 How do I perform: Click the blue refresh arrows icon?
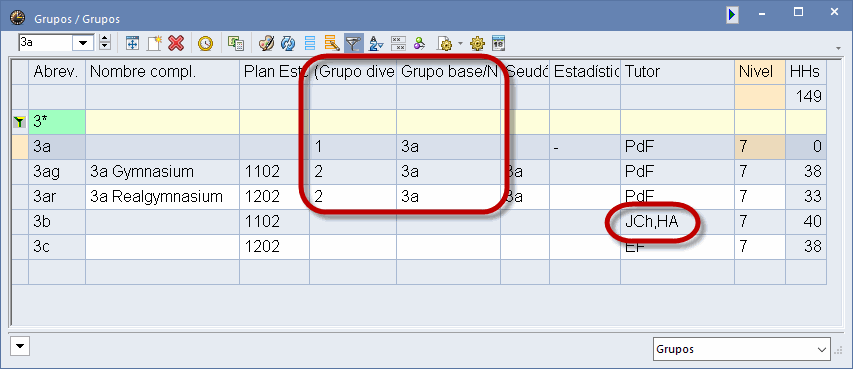click(288, 43)
